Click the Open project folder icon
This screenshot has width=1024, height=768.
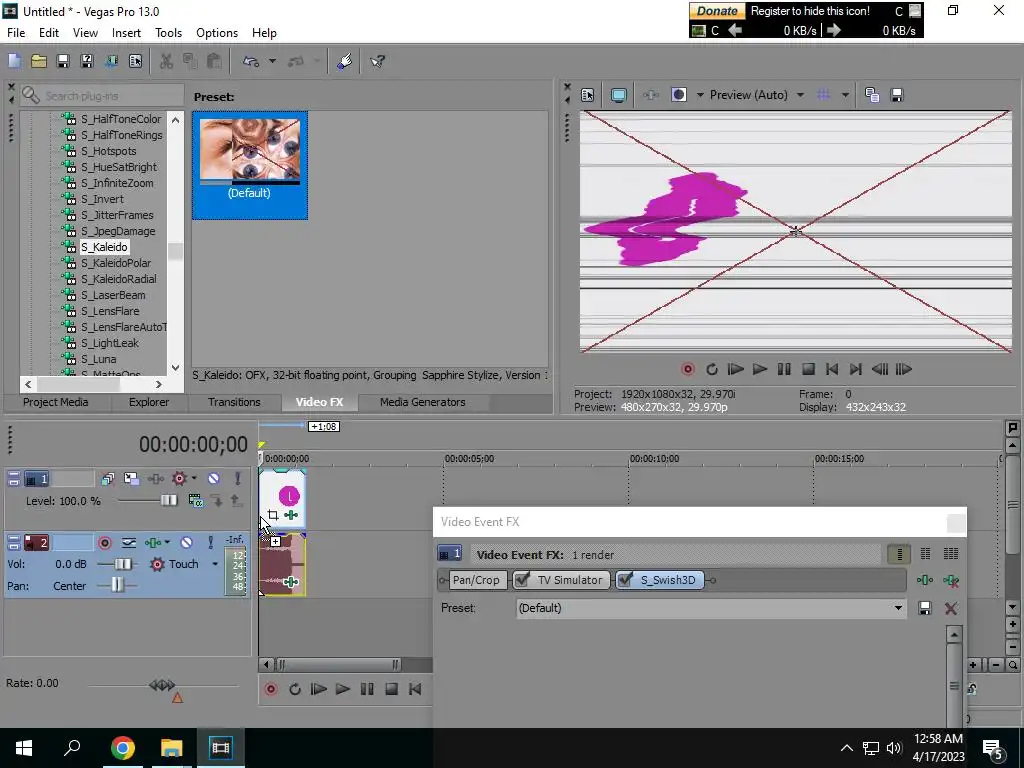coord(39,61)
